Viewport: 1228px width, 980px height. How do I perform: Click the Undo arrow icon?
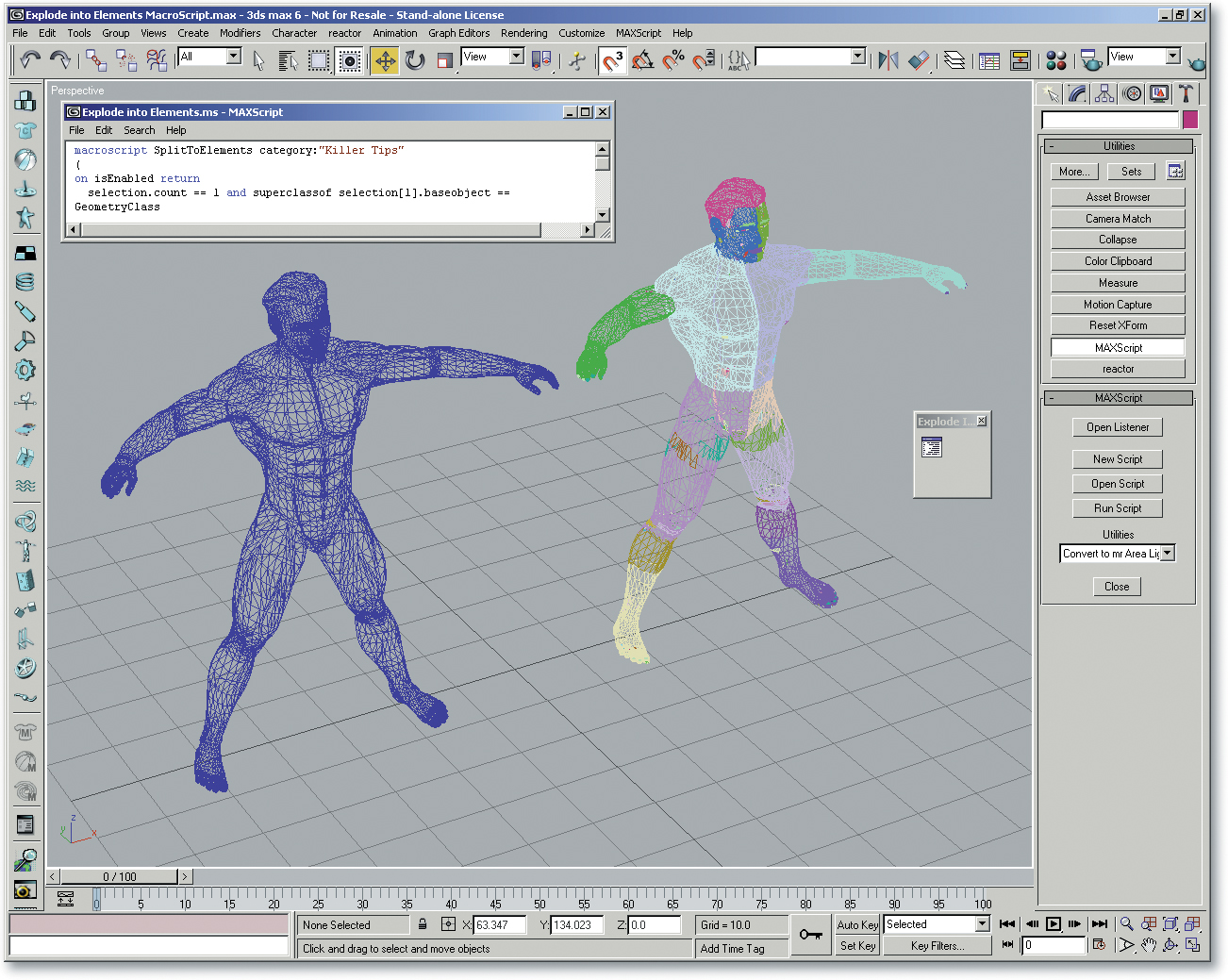29,60
